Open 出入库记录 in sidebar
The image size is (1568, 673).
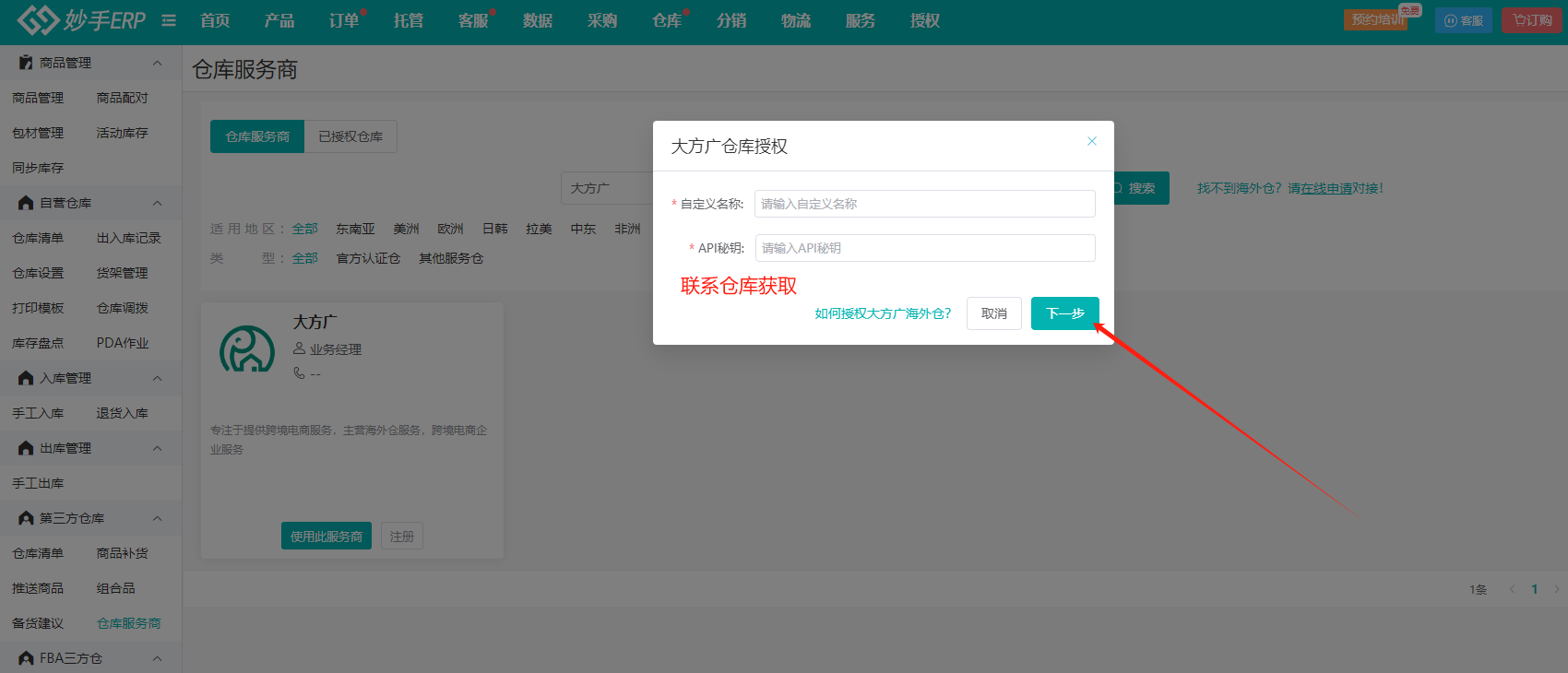tap(128, 238)
